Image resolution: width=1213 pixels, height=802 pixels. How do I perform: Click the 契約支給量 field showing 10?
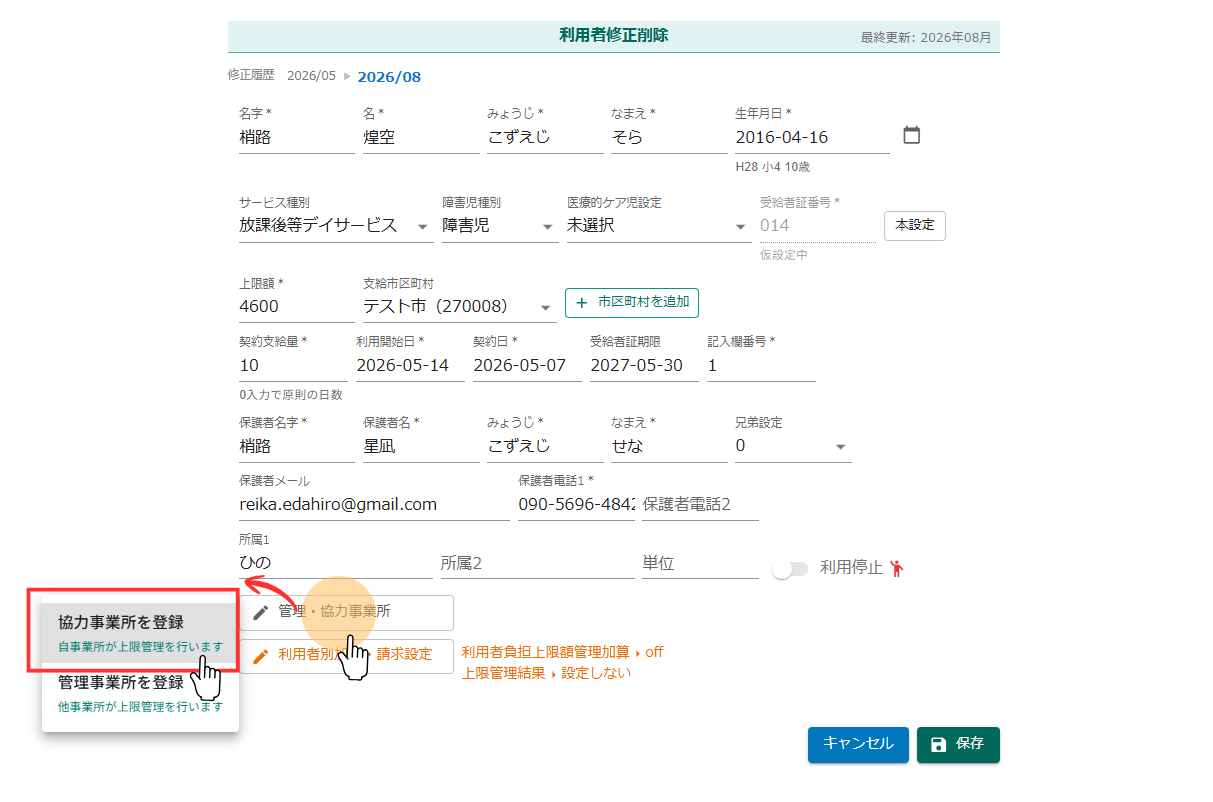[293, 366]
